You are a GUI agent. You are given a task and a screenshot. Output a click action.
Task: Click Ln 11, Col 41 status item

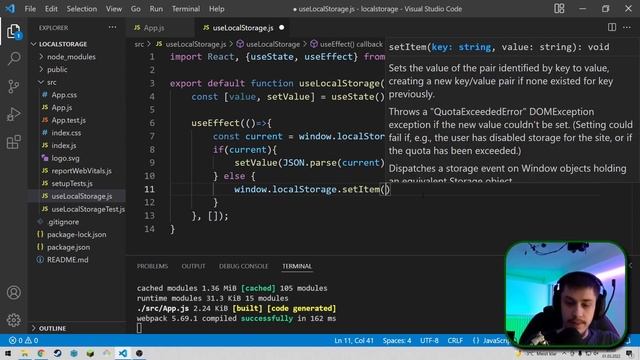coord(353,340)
